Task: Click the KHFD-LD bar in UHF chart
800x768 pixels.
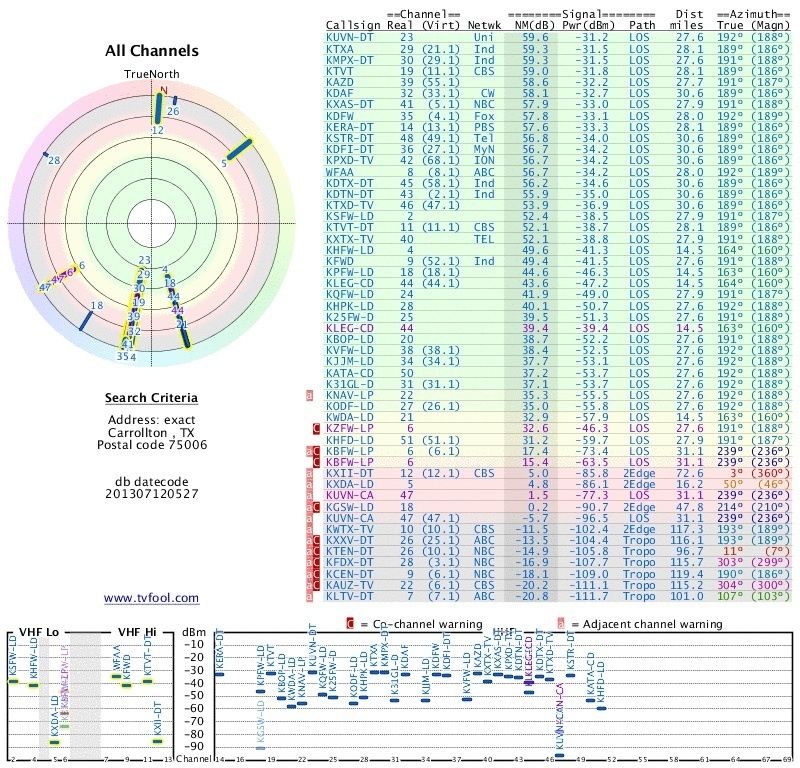Action: point(601,708)
